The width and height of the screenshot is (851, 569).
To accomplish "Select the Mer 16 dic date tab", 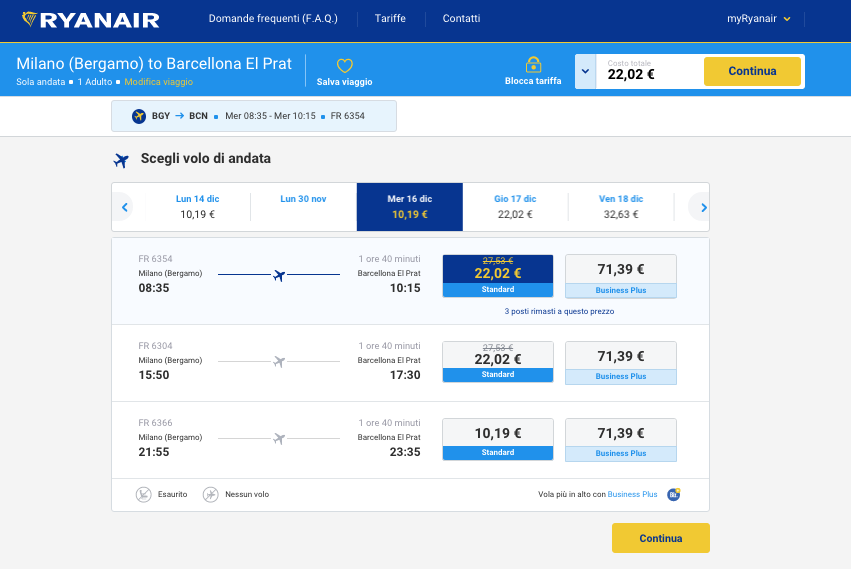I will click(410, 207).
